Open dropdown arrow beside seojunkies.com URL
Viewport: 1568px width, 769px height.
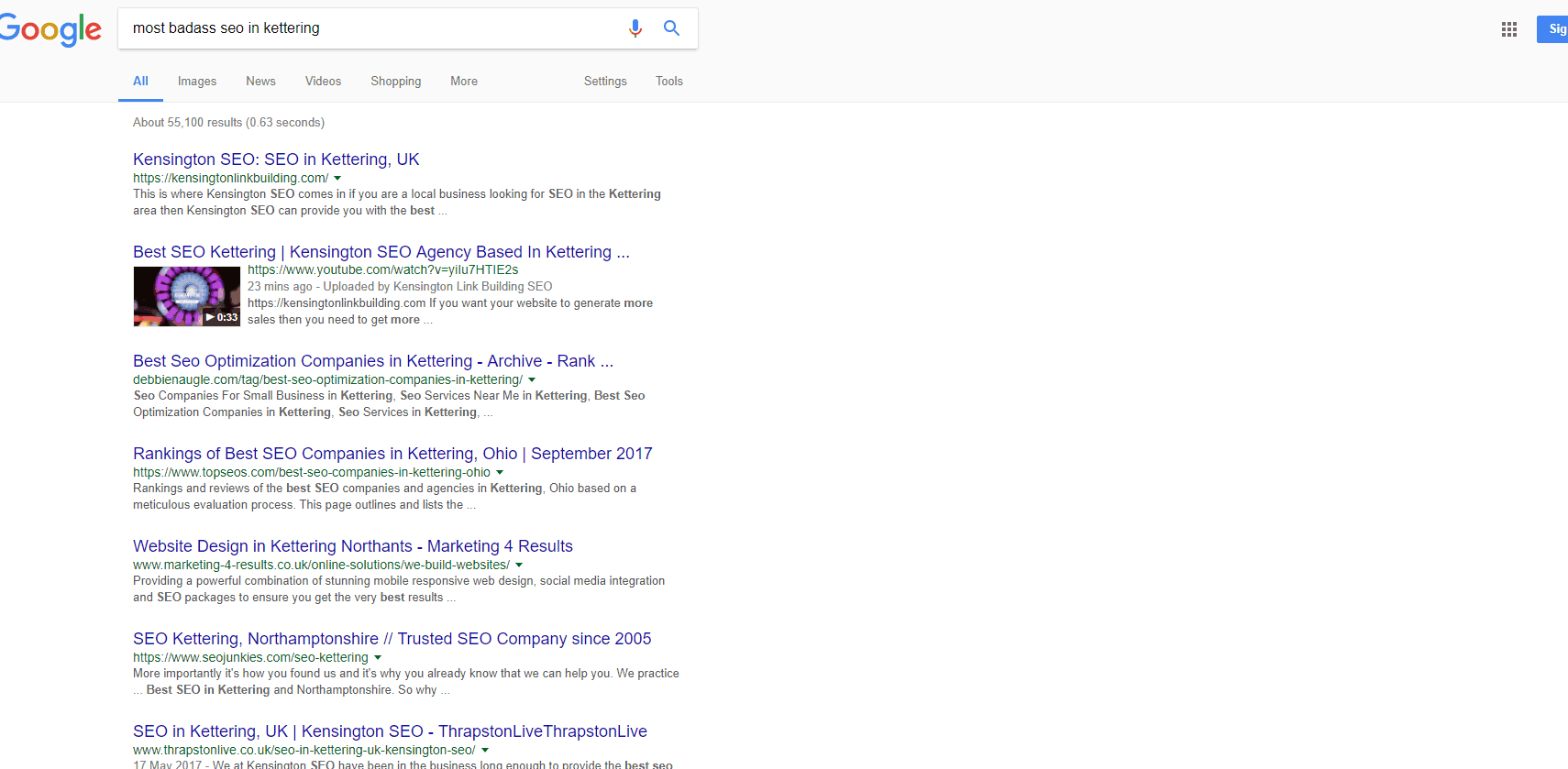pyautogui.click(x=378, y=658)
